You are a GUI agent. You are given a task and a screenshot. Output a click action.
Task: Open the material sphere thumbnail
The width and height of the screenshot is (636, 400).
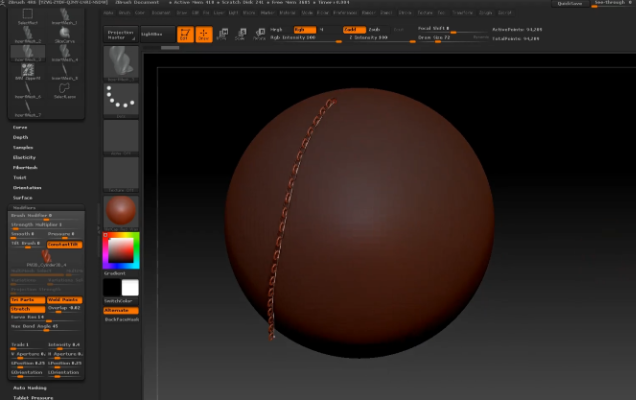(x=121, y=211)
